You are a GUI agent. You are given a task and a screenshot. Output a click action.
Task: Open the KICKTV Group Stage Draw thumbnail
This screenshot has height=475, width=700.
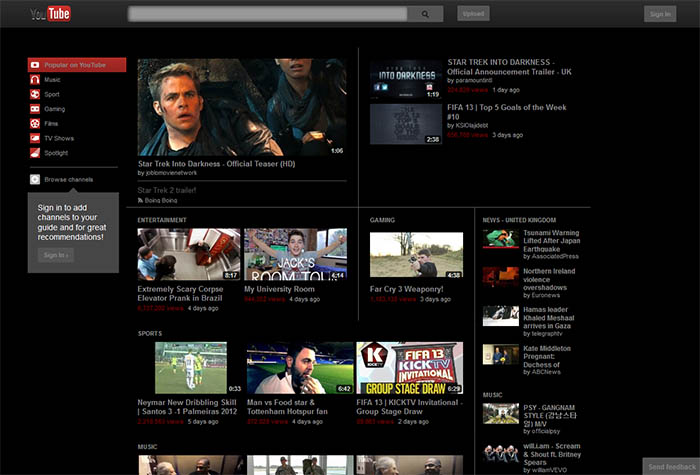click(x=409, y=368)
